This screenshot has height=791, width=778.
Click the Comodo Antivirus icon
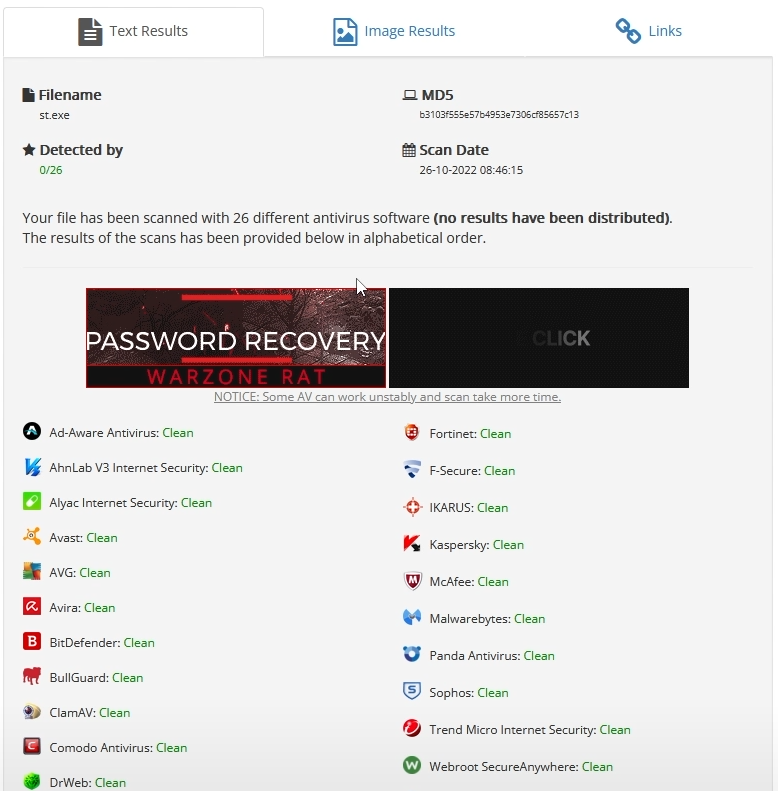tap(32, 746)
